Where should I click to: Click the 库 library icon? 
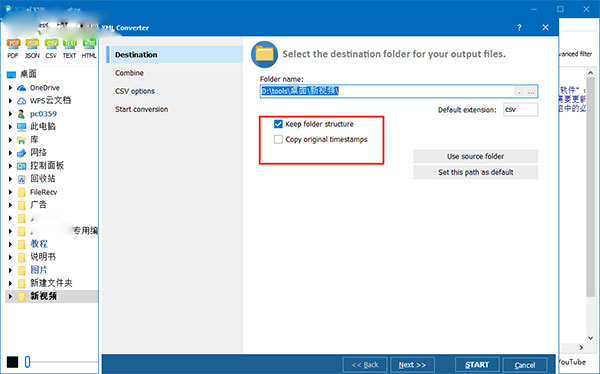(x=21, y=140)
